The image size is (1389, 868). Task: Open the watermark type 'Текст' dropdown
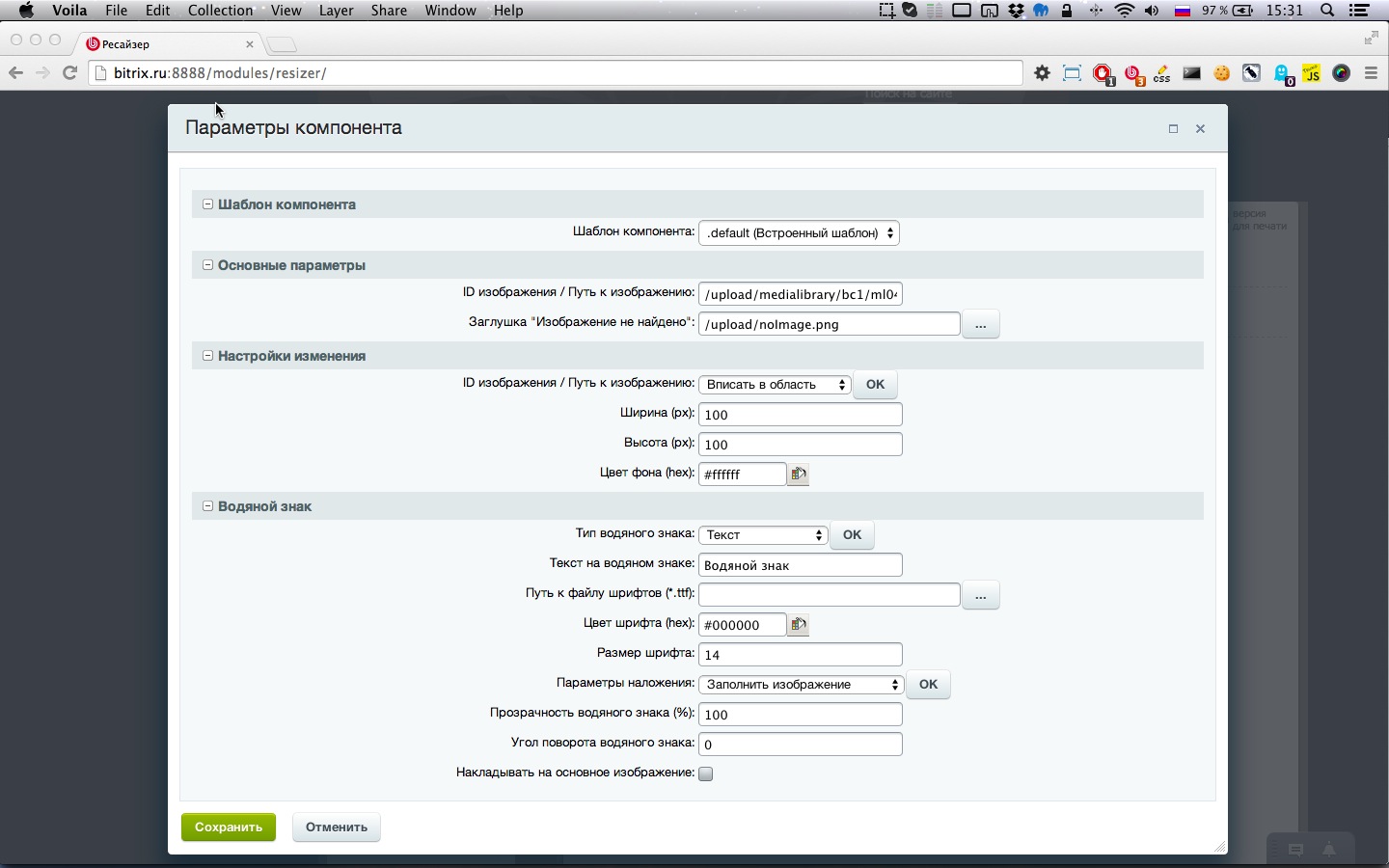pos(763,535)
